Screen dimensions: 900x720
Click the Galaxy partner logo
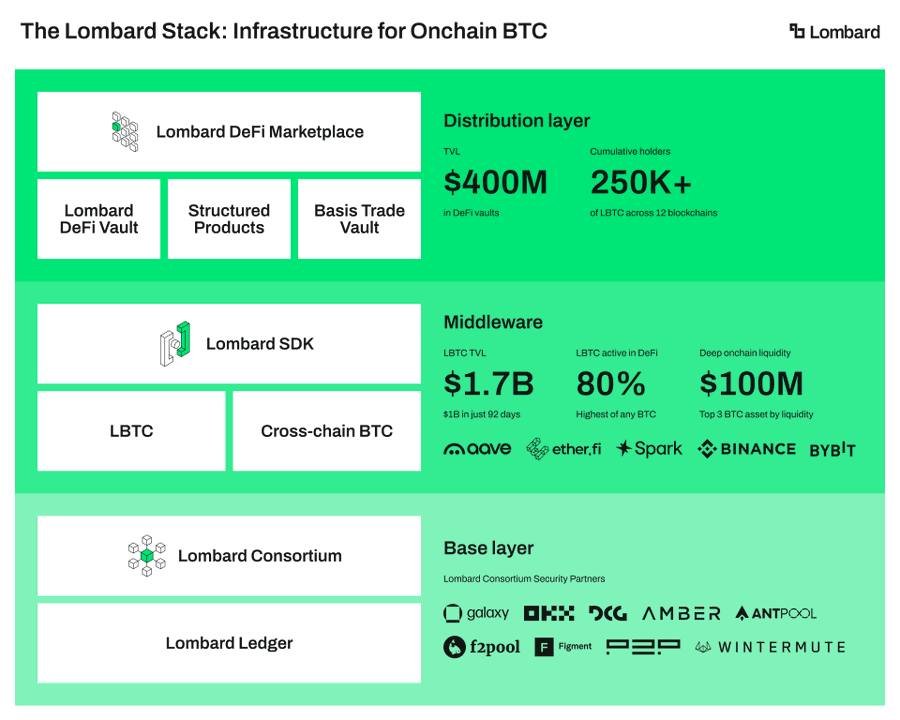pyautogui.click(x=476, y=613)
